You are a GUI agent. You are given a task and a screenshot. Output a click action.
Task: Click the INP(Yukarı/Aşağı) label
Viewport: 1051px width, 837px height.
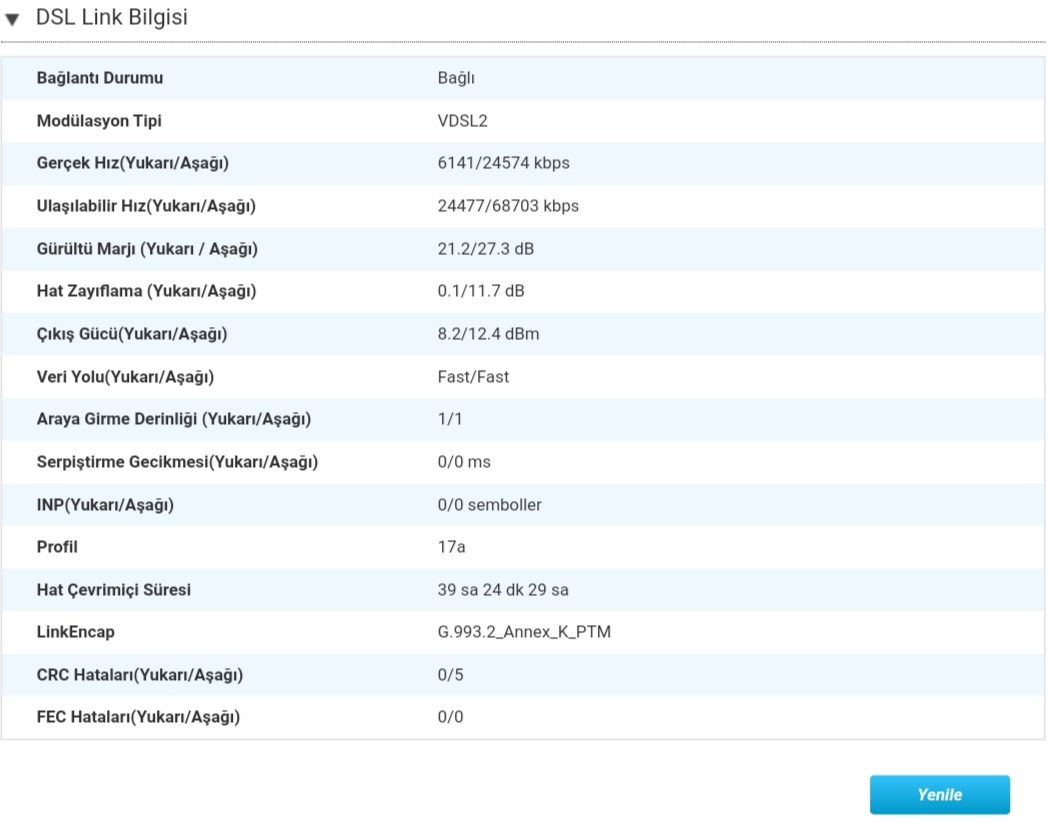pyautogui.click(x=105, y=505)
